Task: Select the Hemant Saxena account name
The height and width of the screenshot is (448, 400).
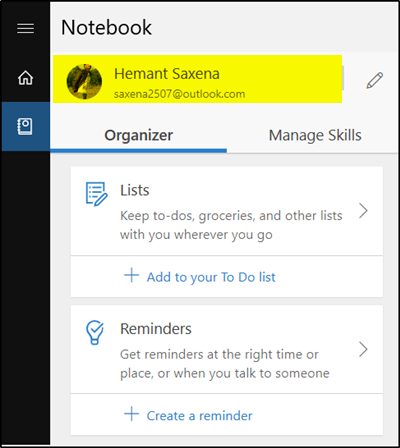Action: click(x=167, y=74)
